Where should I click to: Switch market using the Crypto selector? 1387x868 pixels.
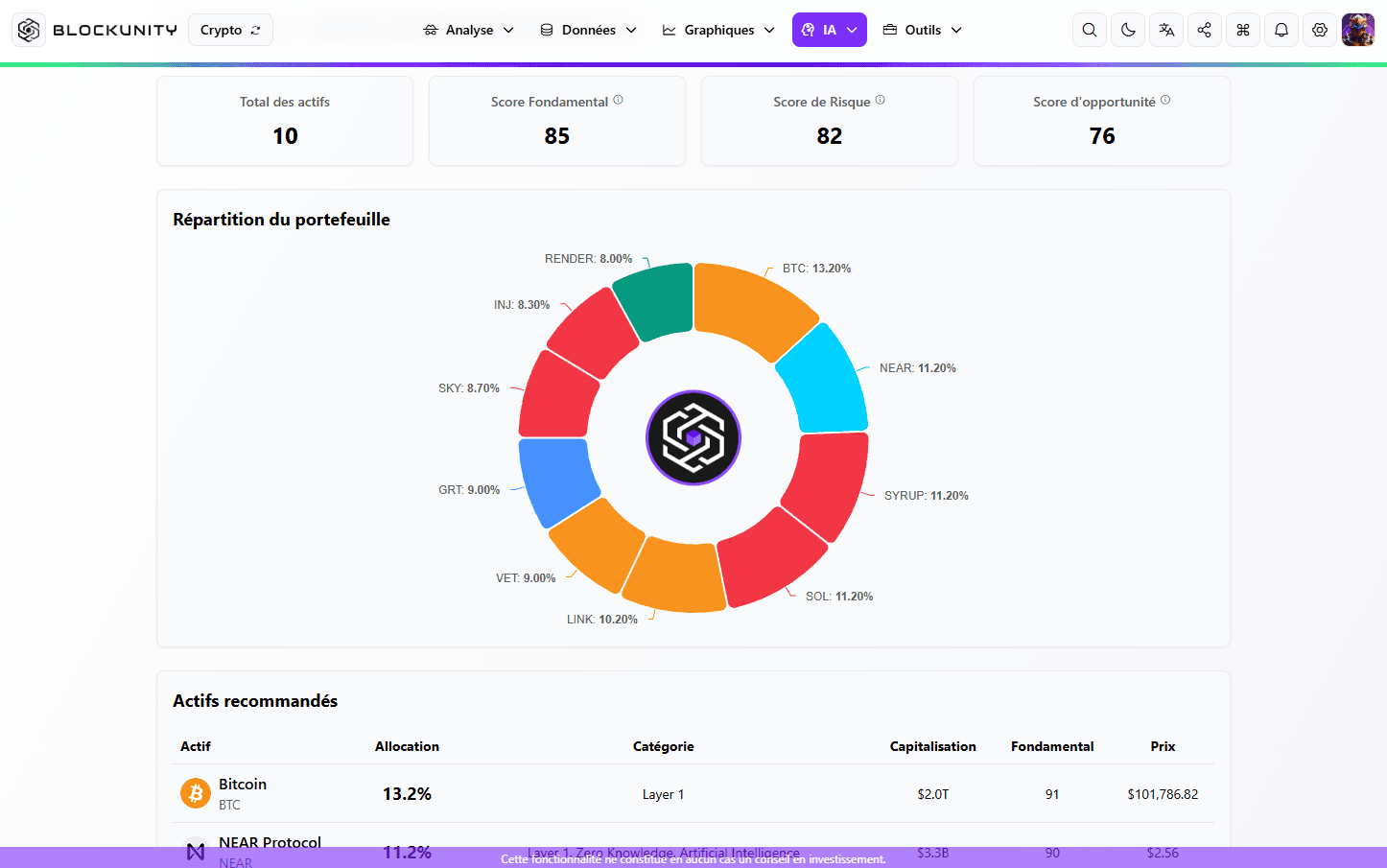click(230, 30)
